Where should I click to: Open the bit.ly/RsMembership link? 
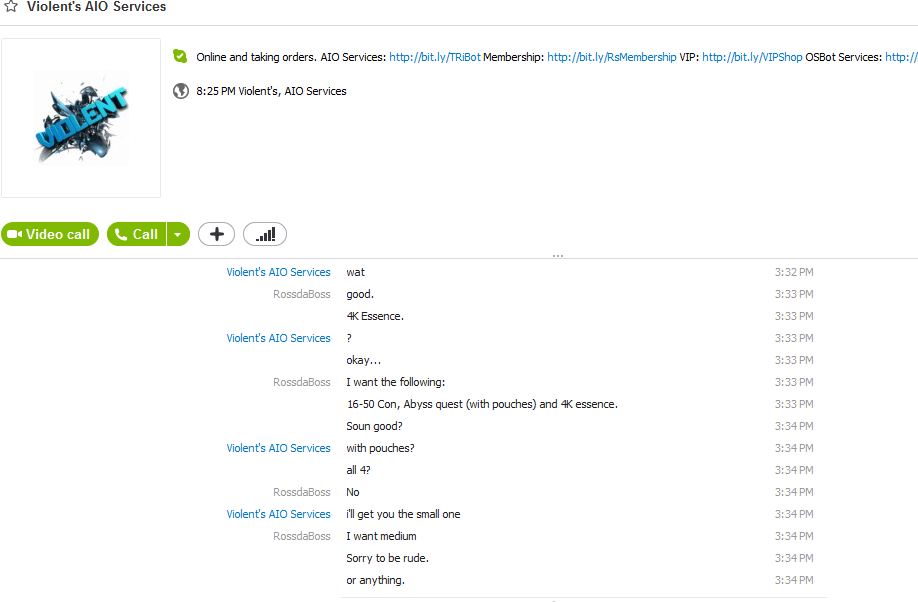(611, 57)
